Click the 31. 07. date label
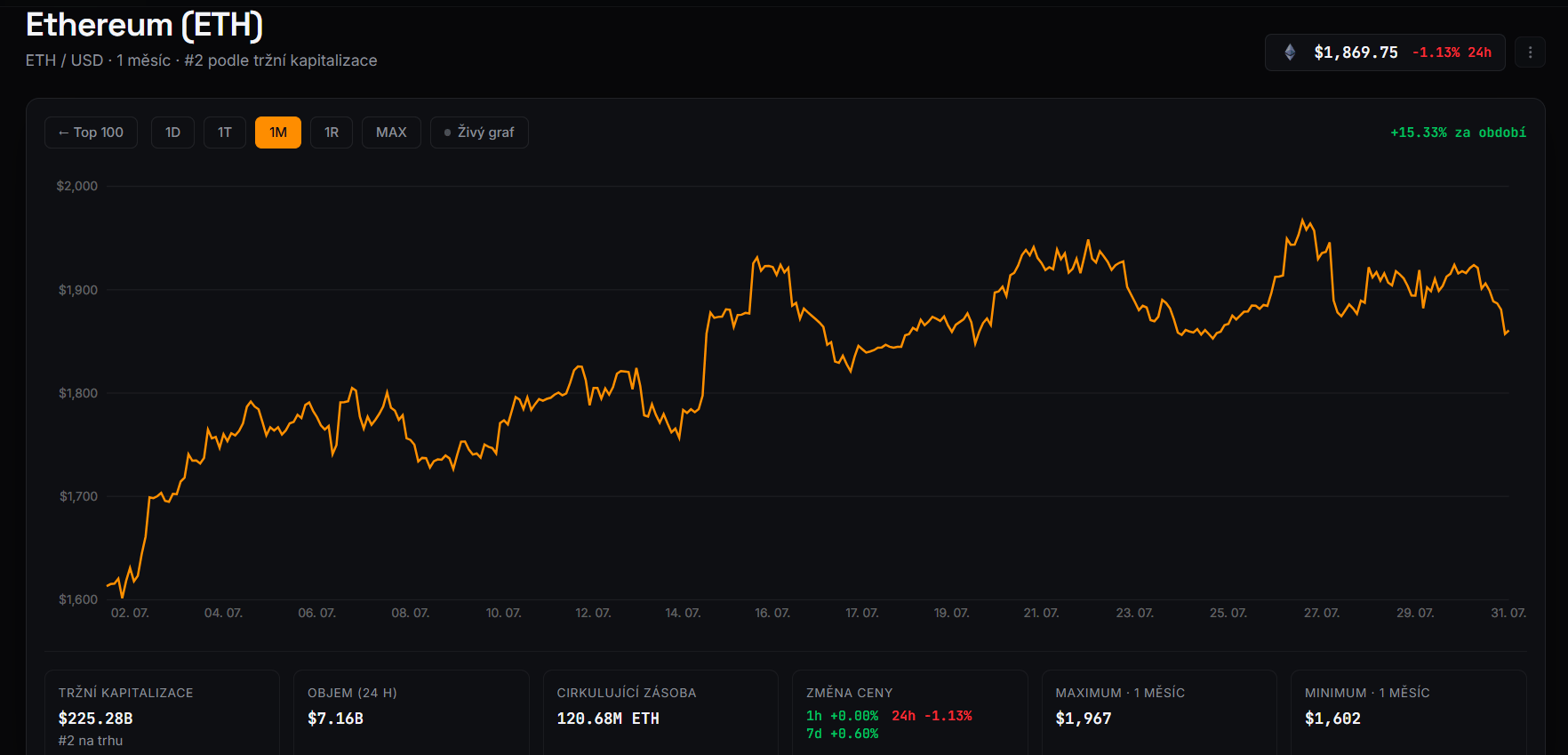This screenshot has height=755, width=1568. [x=1508, y=613]
